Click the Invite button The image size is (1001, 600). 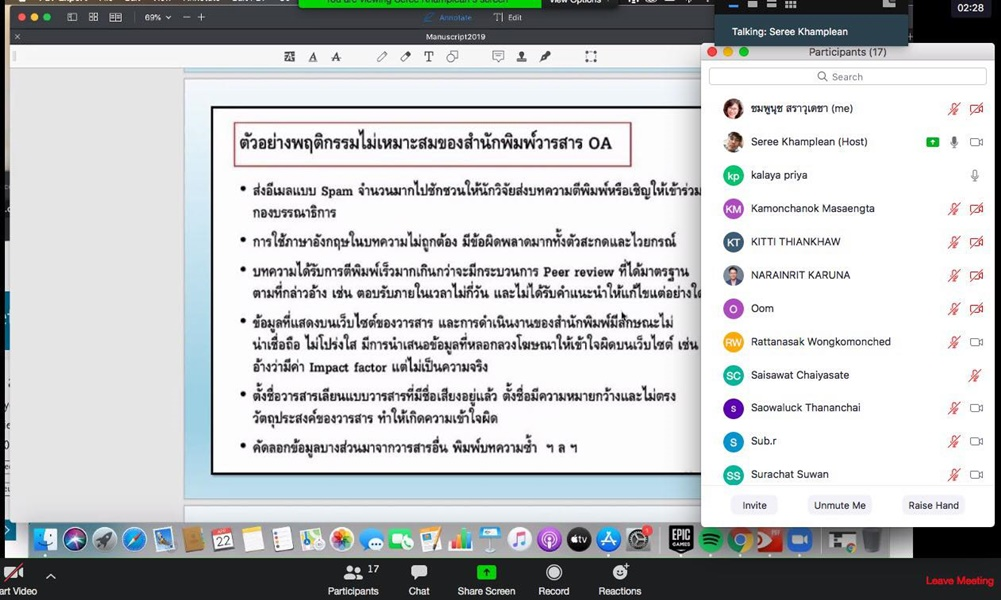click(x=754, y=505)
